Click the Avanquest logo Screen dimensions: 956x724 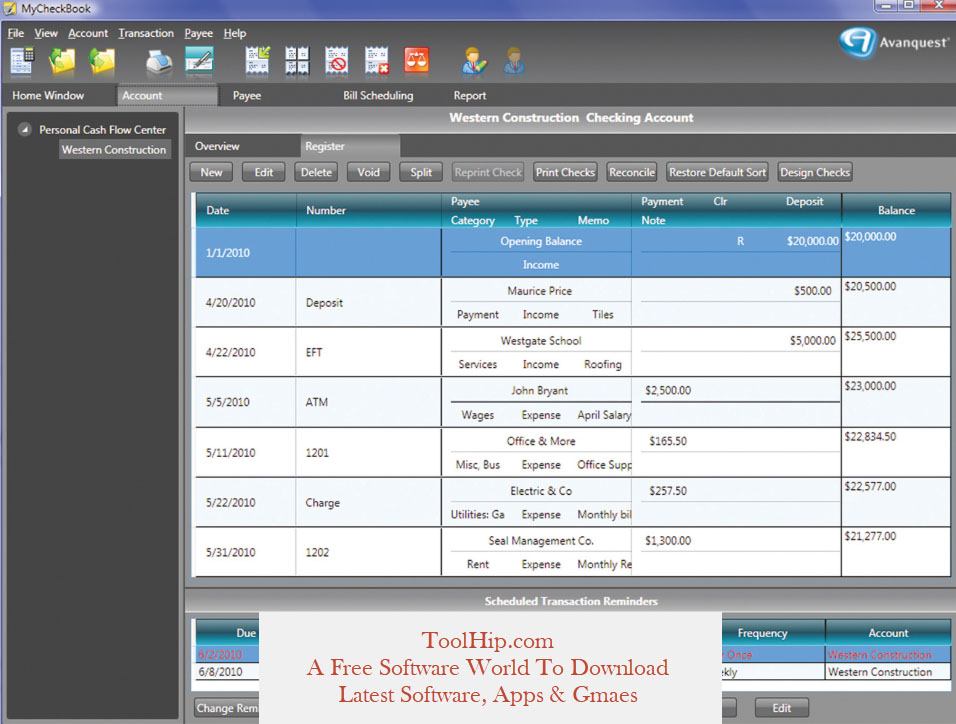tap(894, 43)
